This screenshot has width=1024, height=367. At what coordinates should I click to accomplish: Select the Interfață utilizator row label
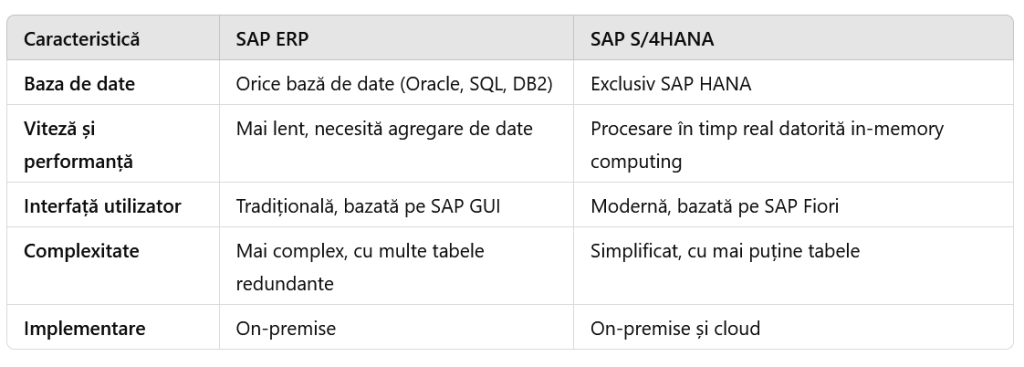103,206
